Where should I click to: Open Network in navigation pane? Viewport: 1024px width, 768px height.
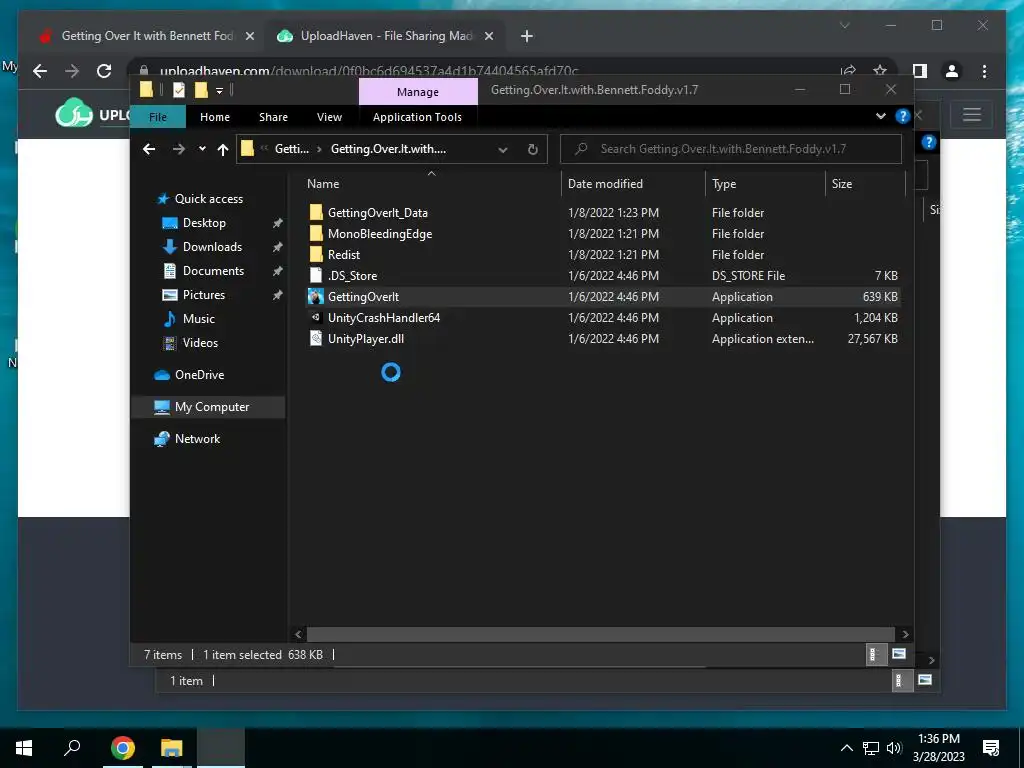coord(197,439)
